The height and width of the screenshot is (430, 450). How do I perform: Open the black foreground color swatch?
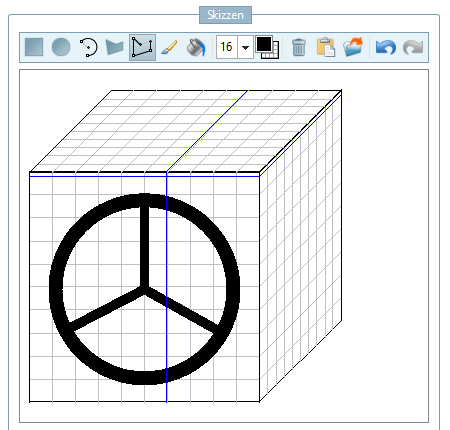coord(264,44)
